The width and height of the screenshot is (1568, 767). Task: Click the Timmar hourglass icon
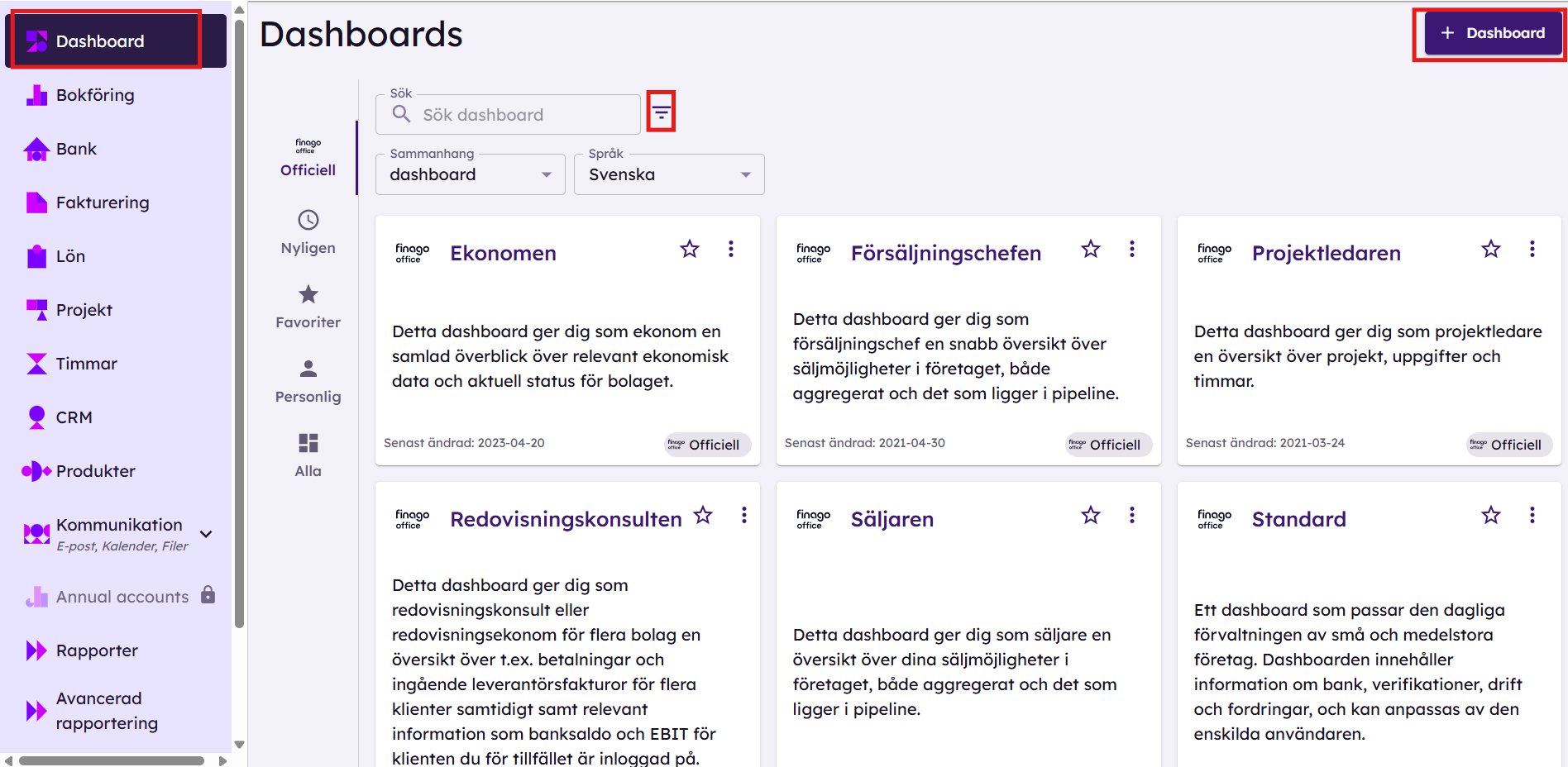36,364
